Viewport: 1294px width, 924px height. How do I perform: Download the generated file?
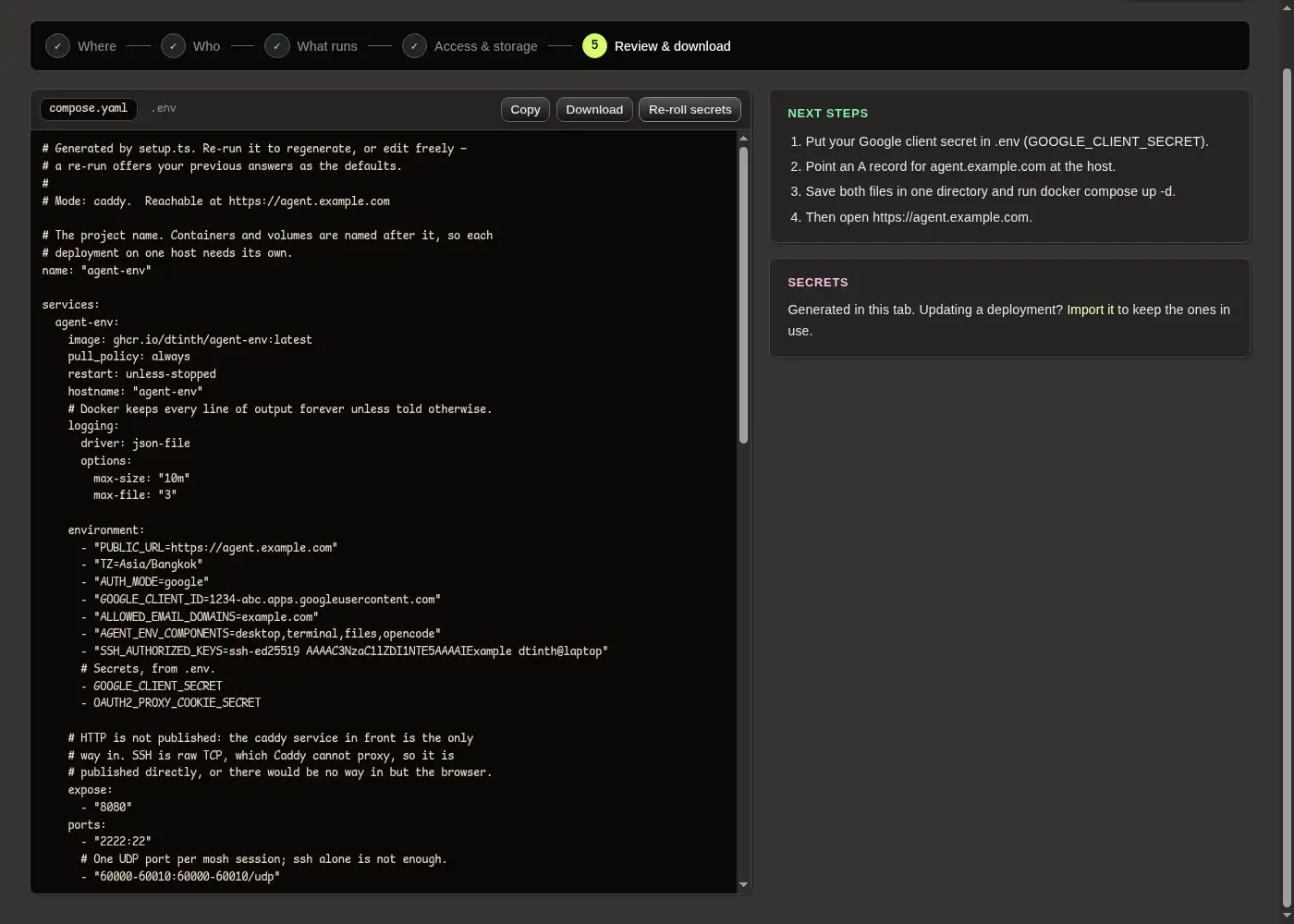(x=594, y=110)
